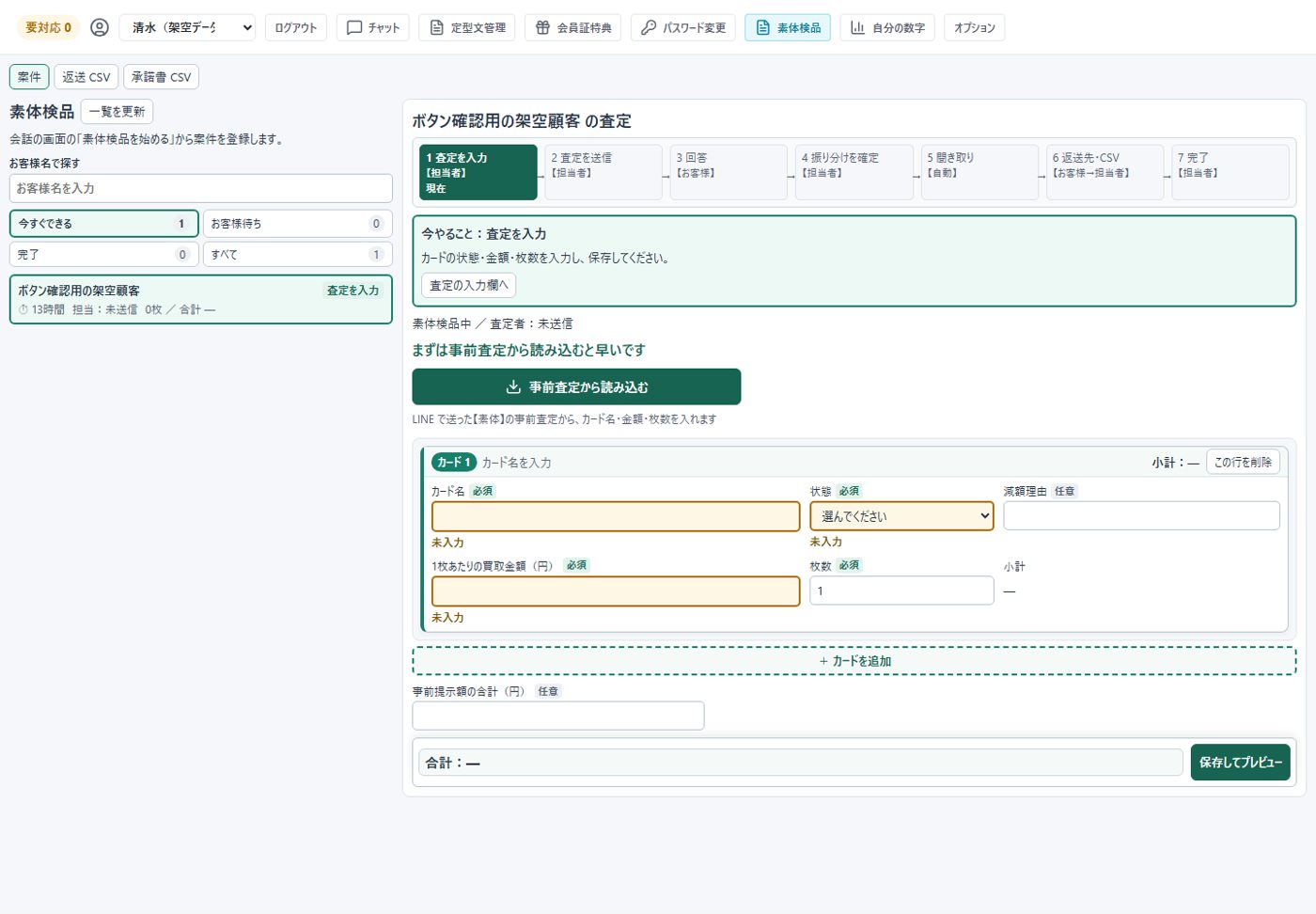1316x914 pixels.
Task: Click the 要対応 0 badge
Action: pos(48,27)
